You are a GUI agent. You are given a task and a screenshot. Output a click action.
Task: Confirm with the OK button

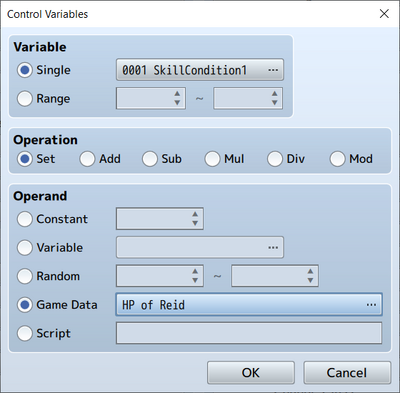251,373
